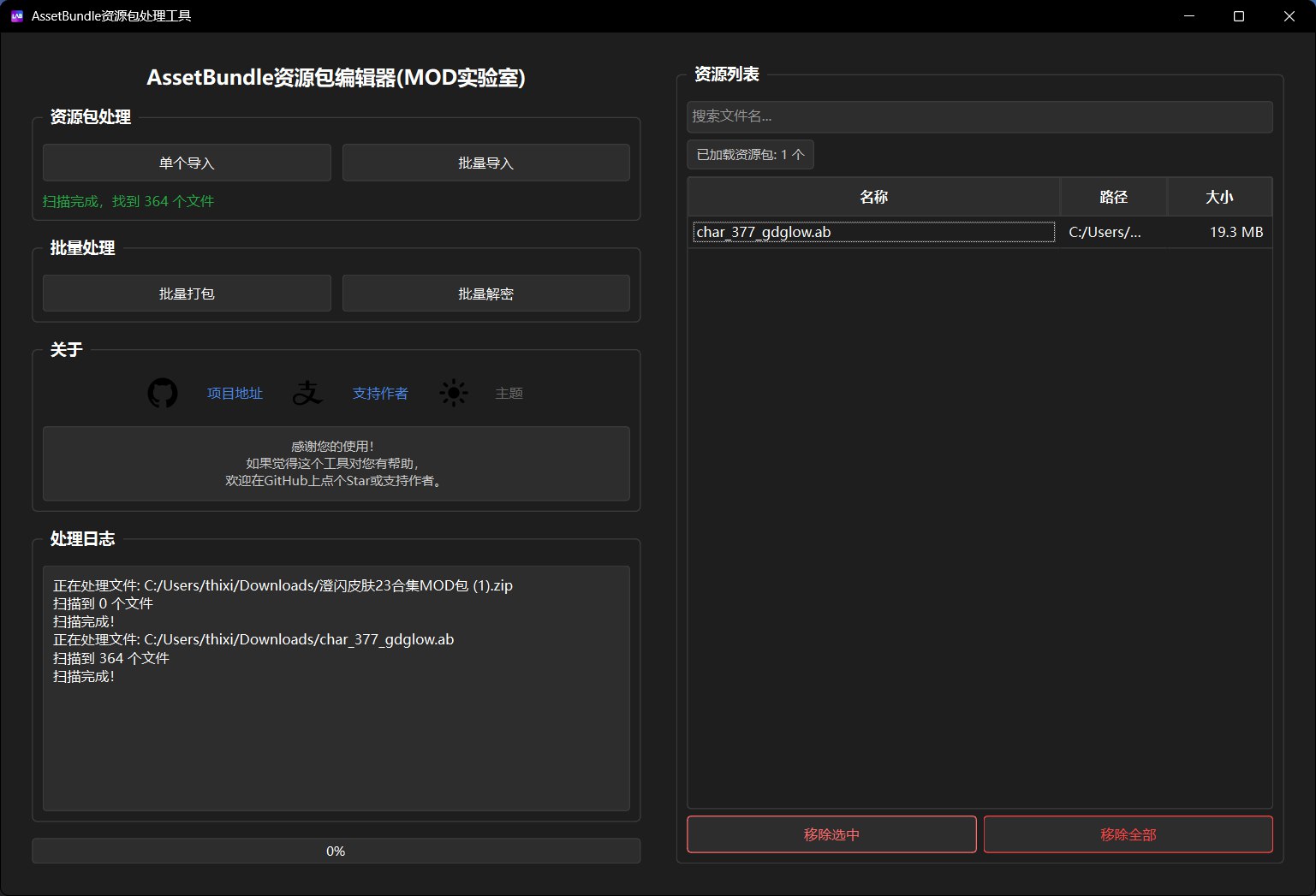Screen dimensions: 1316x896
Task: Click the sun icon to switch theme
Action: [x=453, y=393]
